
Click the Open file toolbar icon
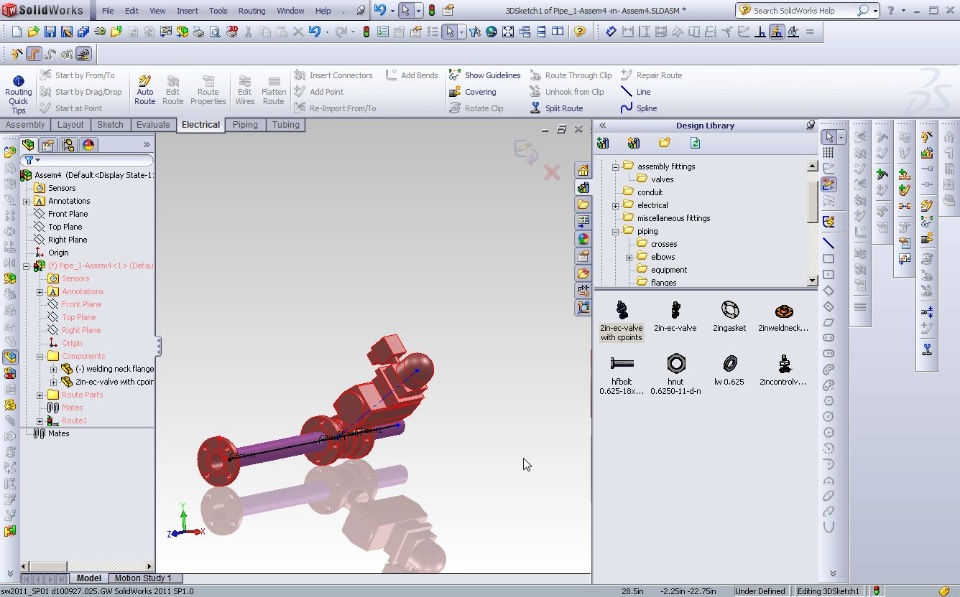pos(33,32)
